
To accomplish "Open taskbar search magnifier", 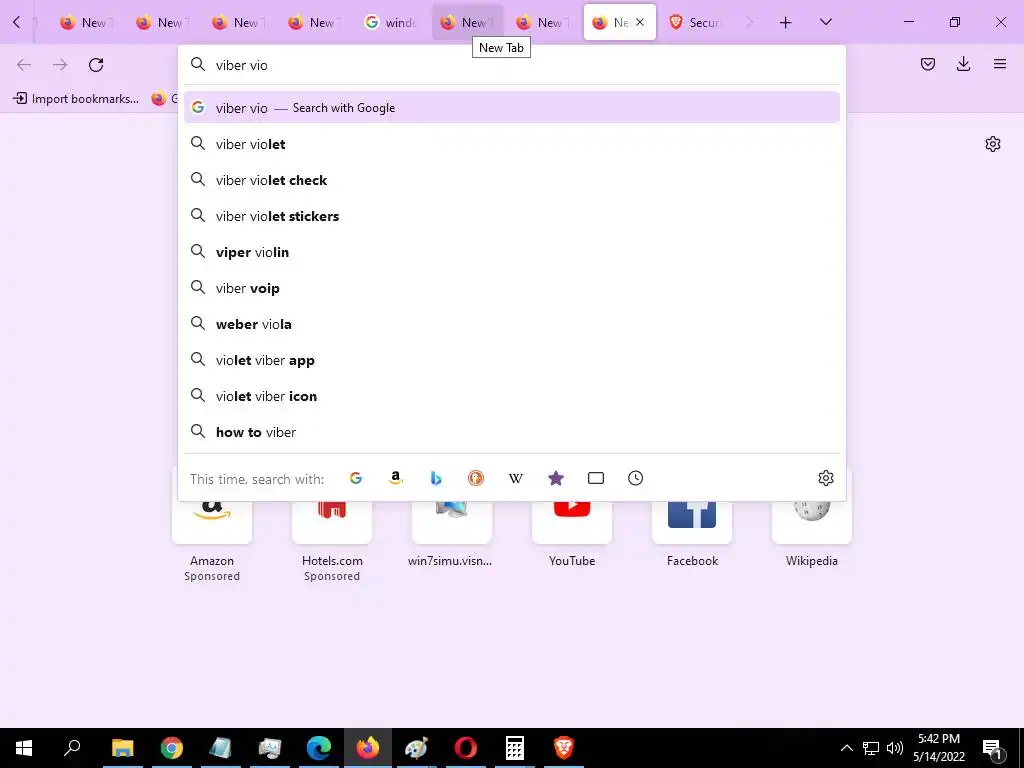I will click(72, 748).
